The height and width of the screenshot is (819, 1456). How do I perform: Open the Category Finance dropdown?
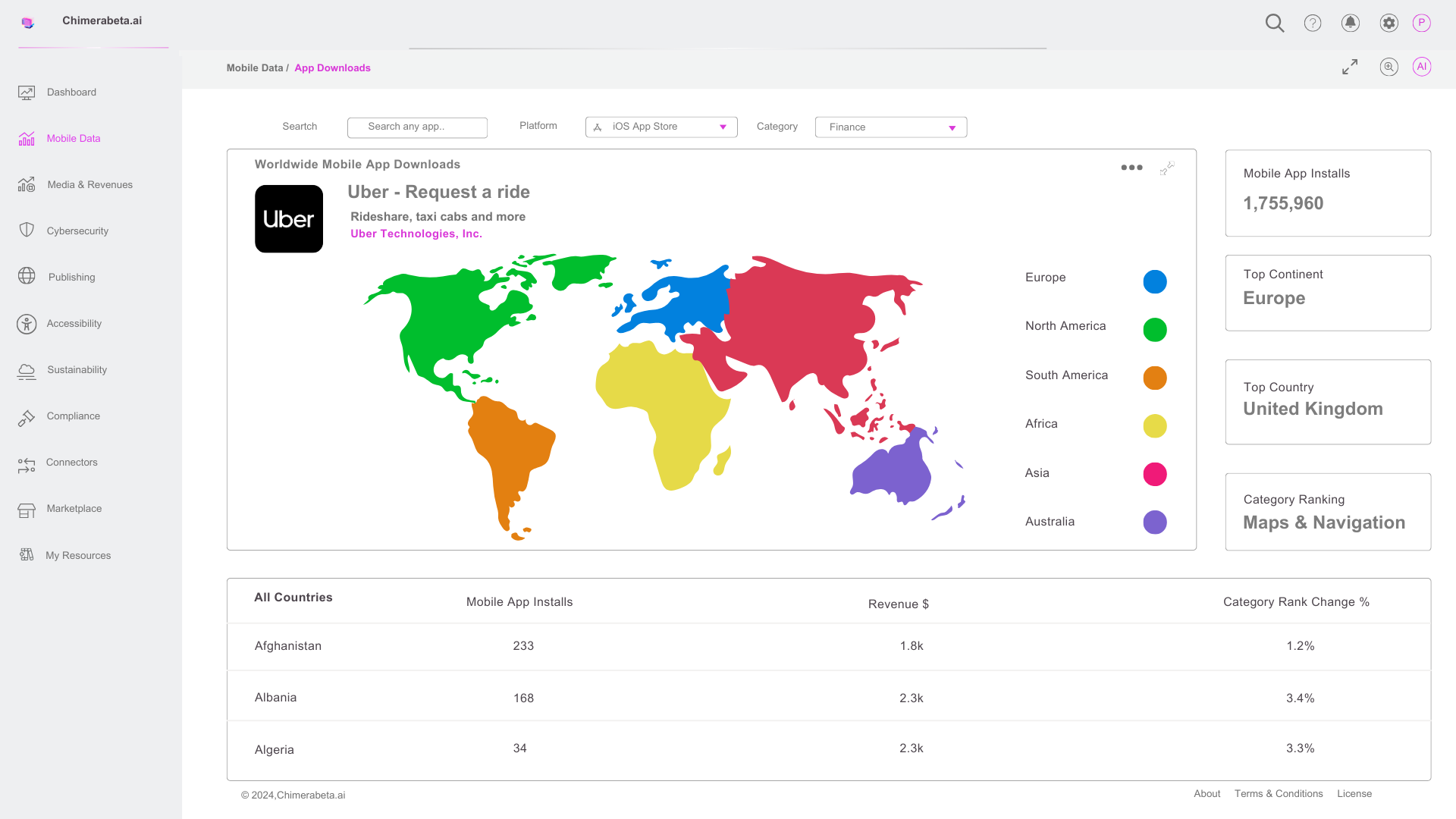coord(891,127)
